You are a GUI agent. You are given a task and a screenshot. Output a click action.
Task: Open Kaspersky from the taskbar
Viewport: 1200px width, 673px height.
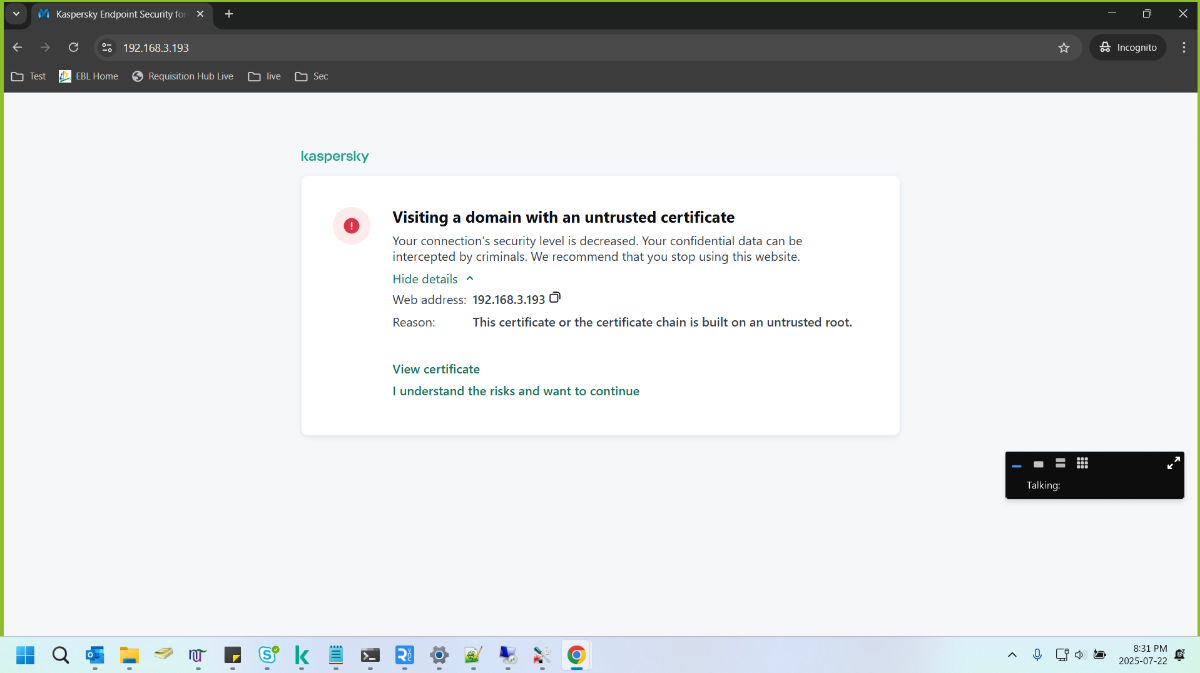[302, 656]
